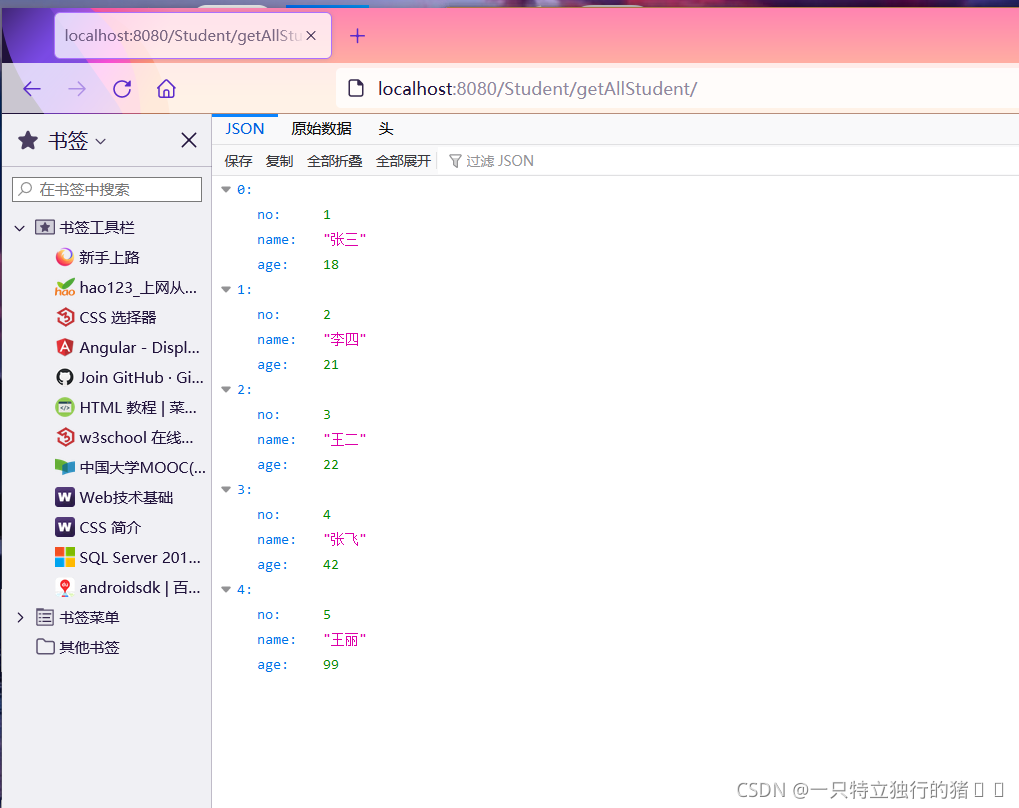Click the address bar URL

(x=537, y=88)
